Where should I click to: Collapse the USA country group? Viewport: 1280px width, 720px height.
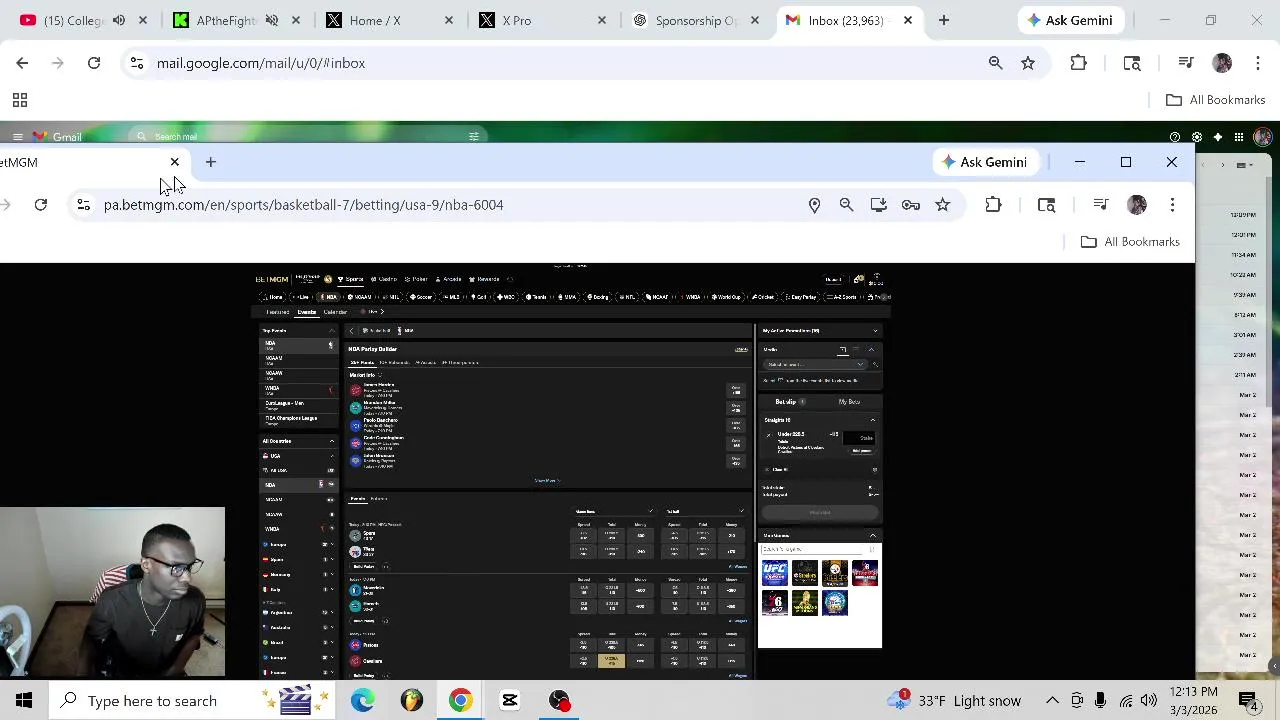click(332, 456)
